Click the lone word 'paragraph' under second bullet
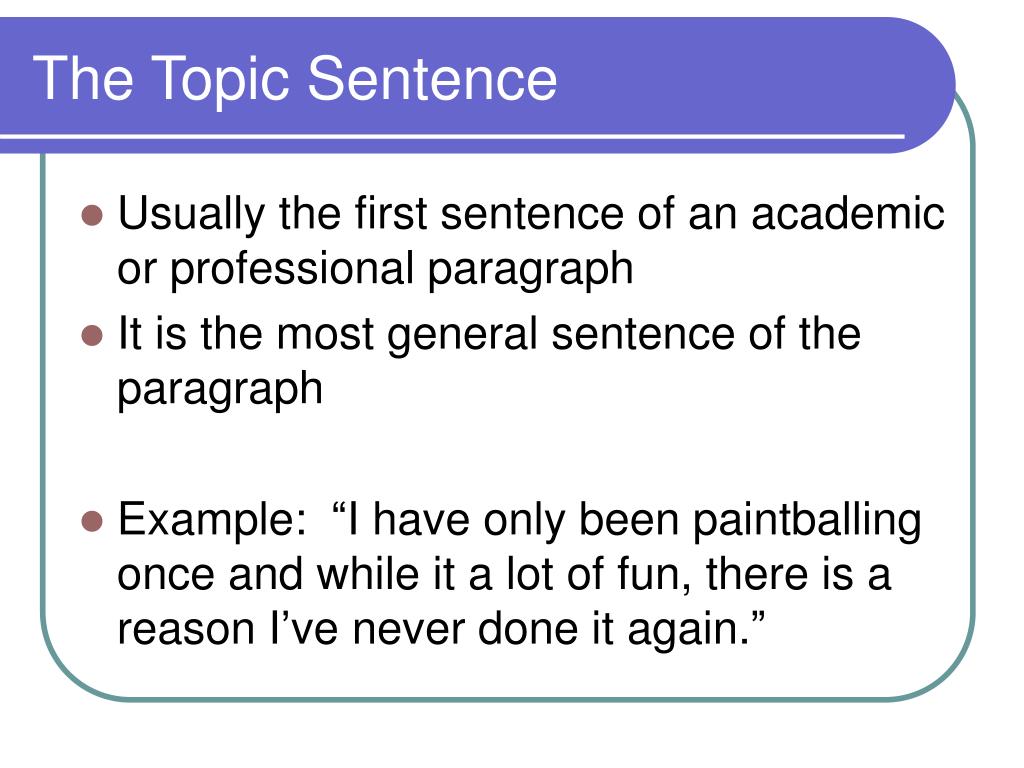Screen dimensions: 1024x768 click(x=220, y=389)
